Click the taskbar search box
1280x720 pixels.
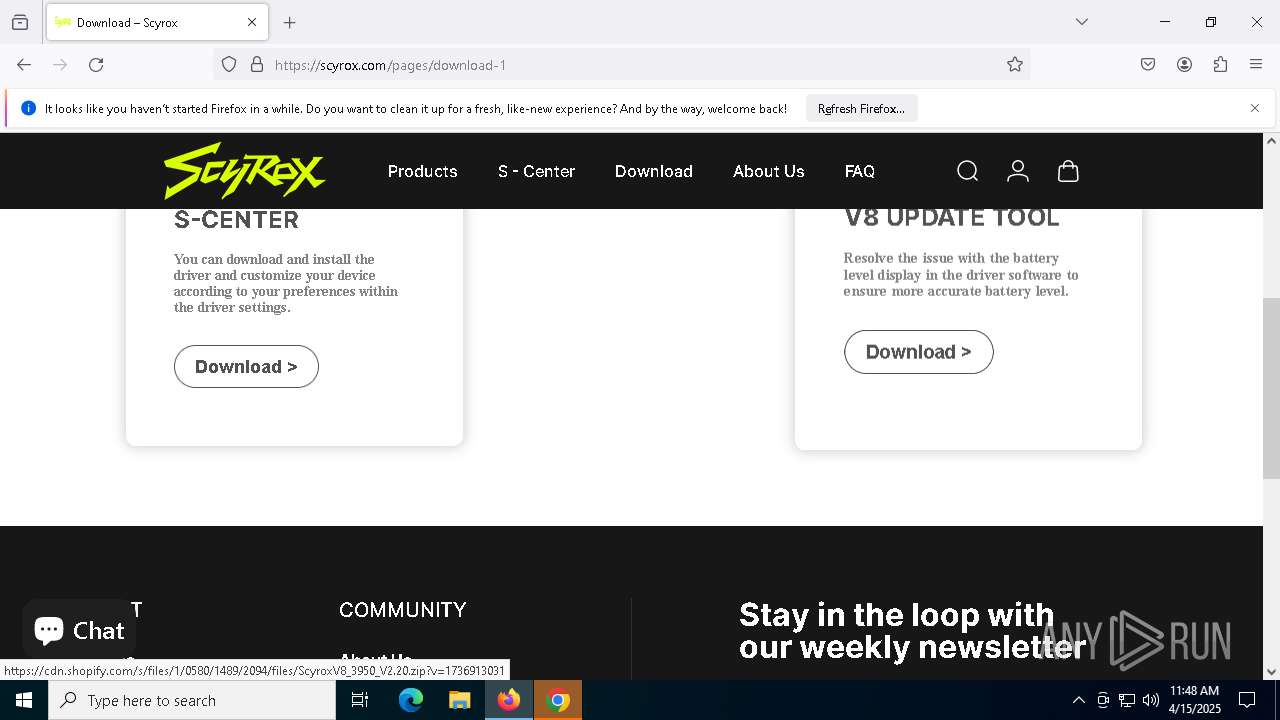(x=192, y=700)
